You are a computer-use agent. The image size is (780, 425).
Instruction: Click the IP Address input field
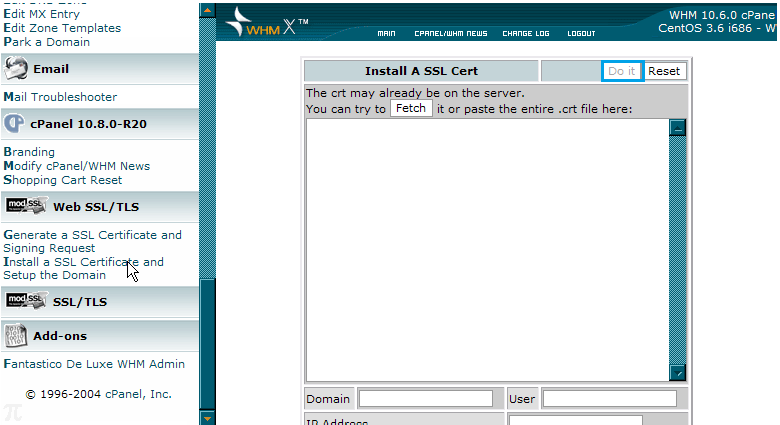[x=576, y=421]
